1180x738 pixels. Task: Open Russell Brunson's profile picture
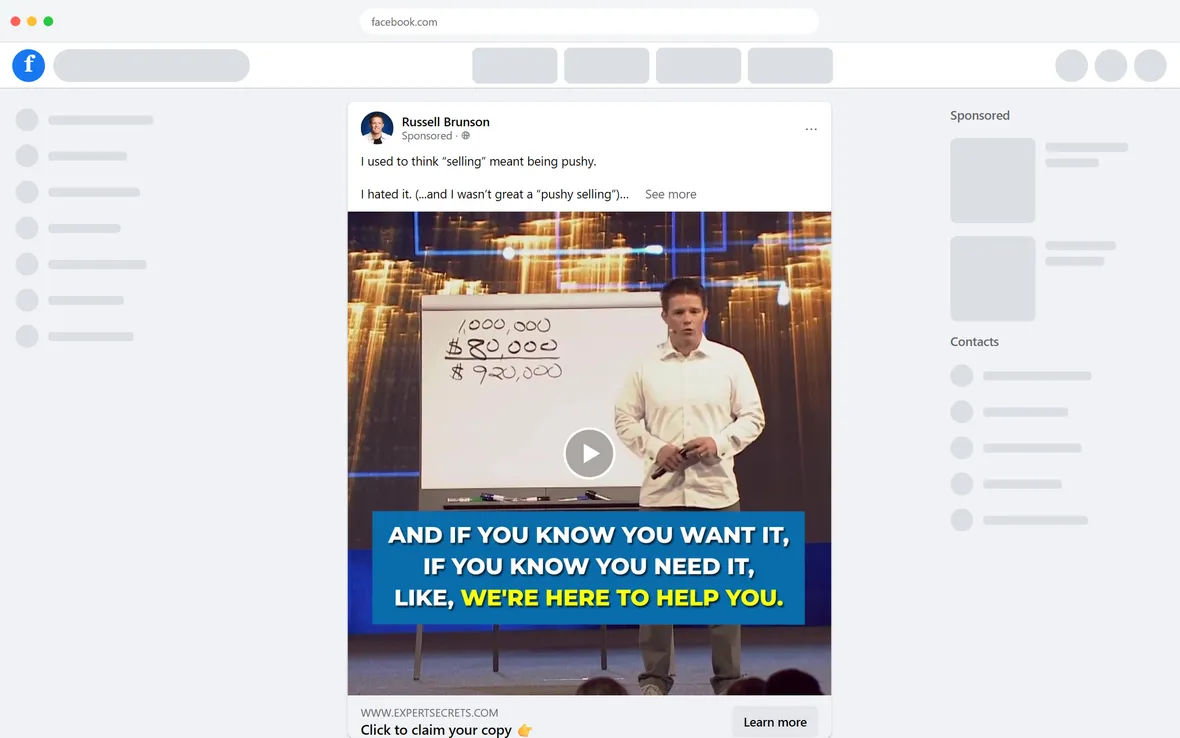tap(377, 128)
